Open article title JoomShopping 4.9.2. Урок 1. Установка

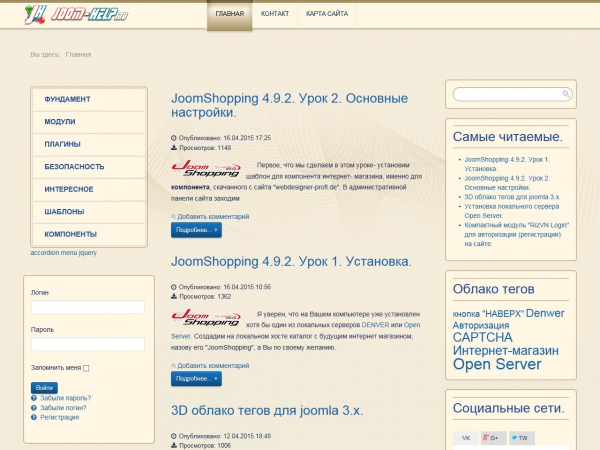[x=291, y=262]
